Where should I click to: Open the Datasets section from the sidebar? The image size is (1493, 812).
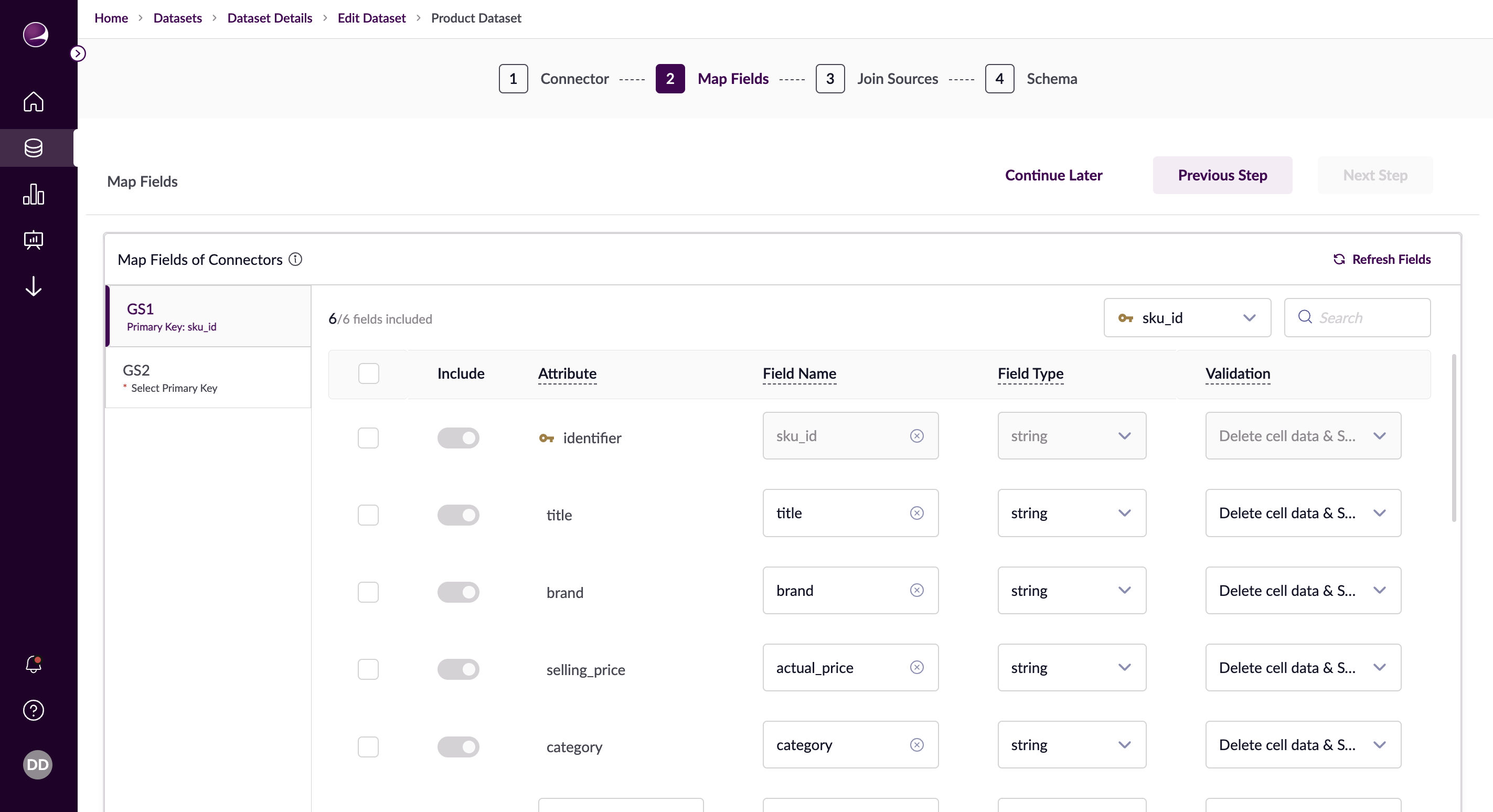[x=33, y=148]
